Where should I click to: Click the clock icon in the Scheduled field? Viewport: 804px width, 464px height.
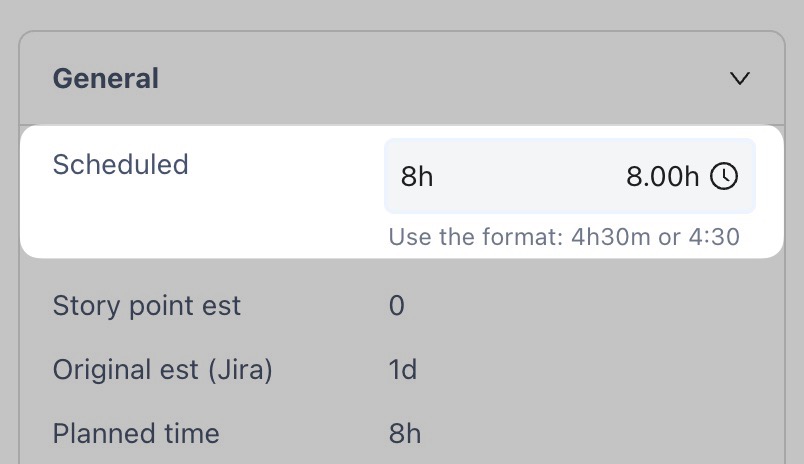(x=724, y=177)
